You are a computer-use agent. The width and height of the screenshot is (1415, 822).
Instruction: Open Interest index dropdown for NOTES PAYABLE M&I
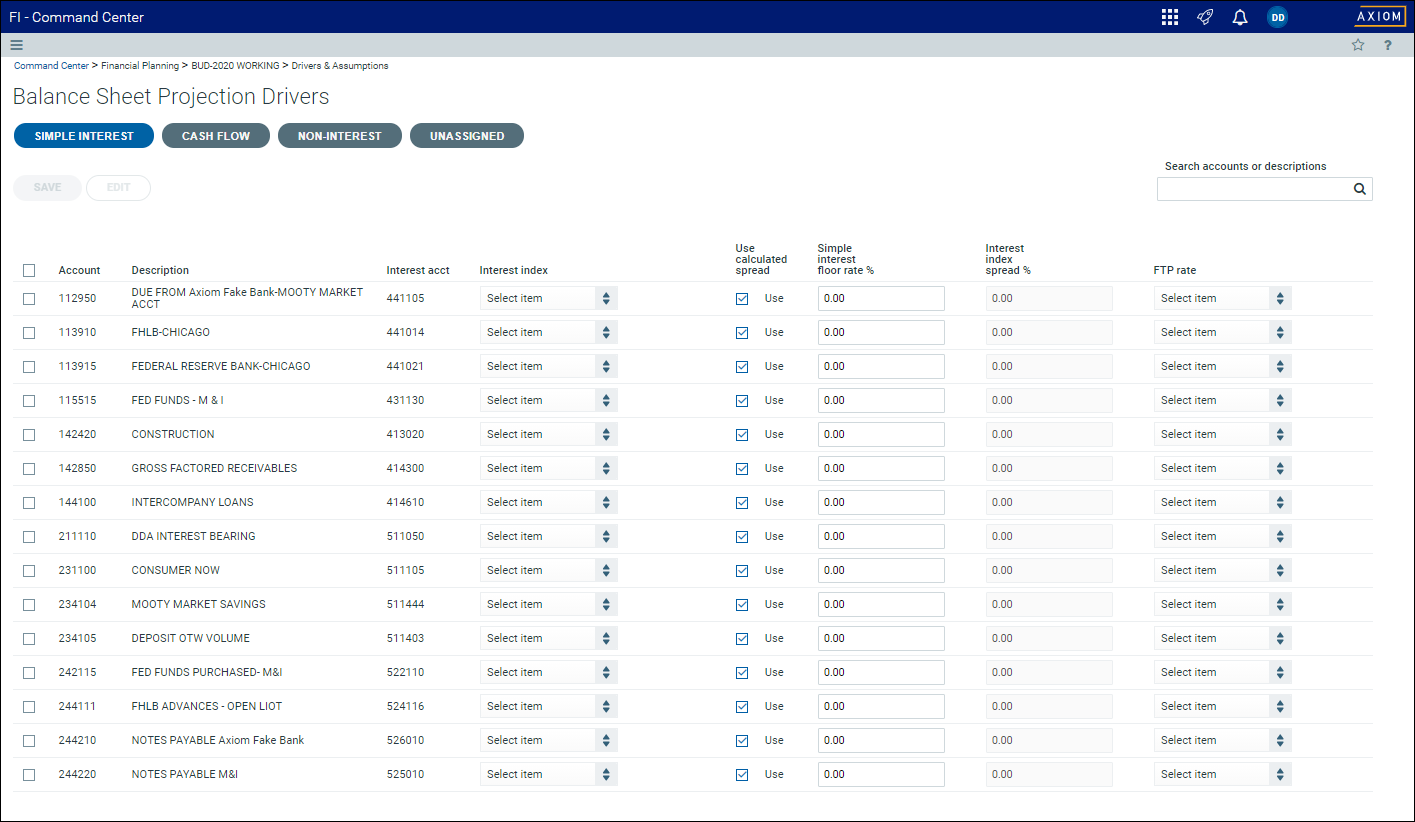click(x=549, y=774)
